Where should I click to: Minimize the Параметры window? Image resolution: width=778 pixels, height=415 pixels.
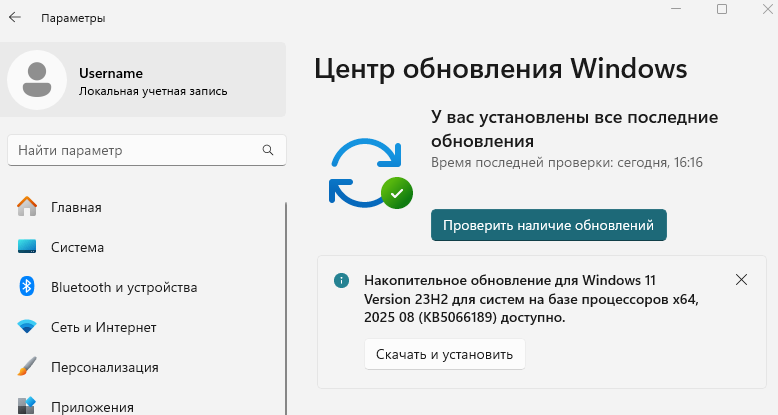tap(676, 9)
